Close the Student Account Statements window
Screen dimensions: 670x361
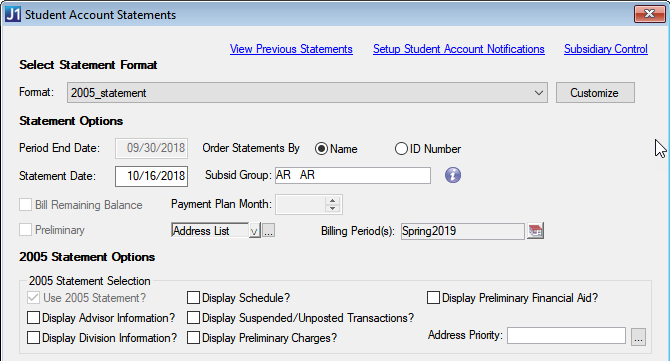point(649,14)
